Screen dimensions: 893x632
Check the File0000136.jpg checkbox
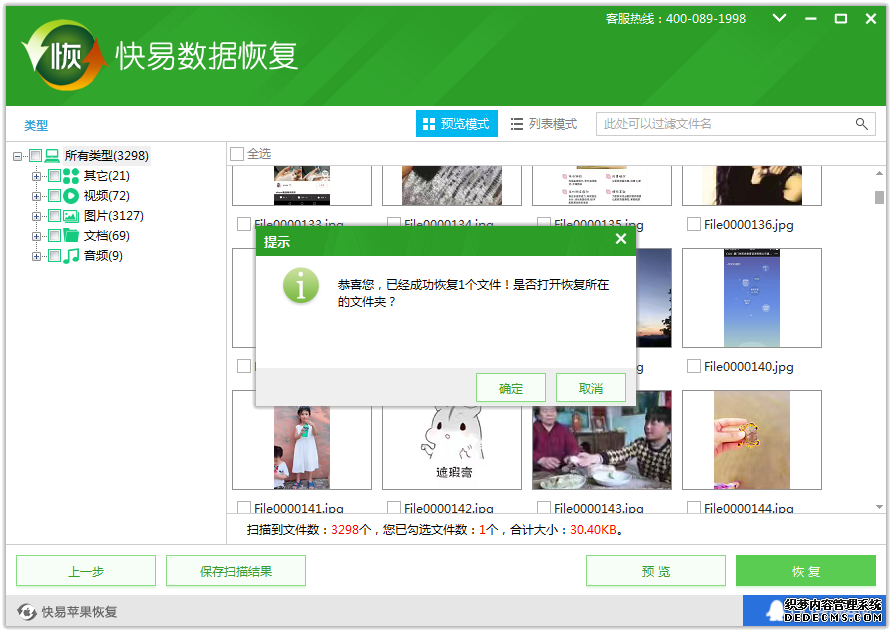tap(693, 225)
